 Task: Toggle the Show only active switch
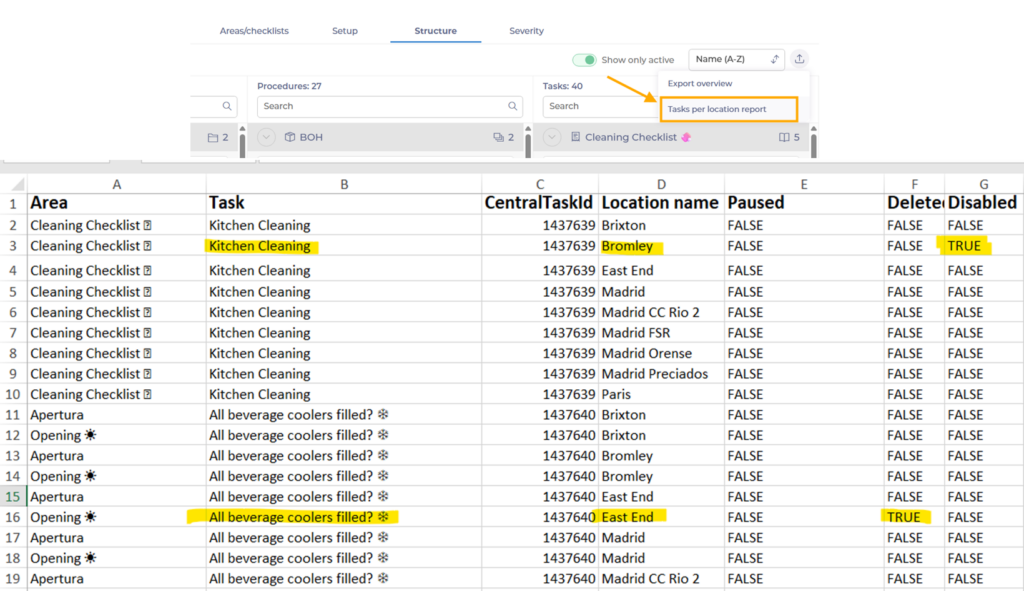coord(584,60)
